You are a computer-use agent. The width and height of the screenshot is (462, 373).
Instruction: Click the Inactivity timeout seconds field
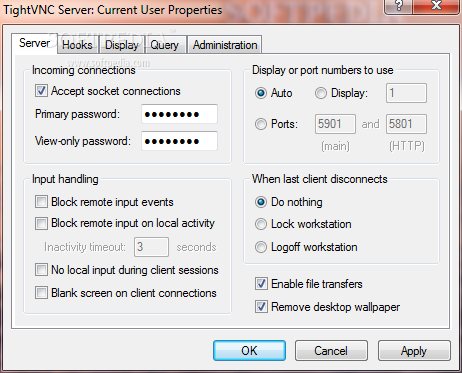151,247
